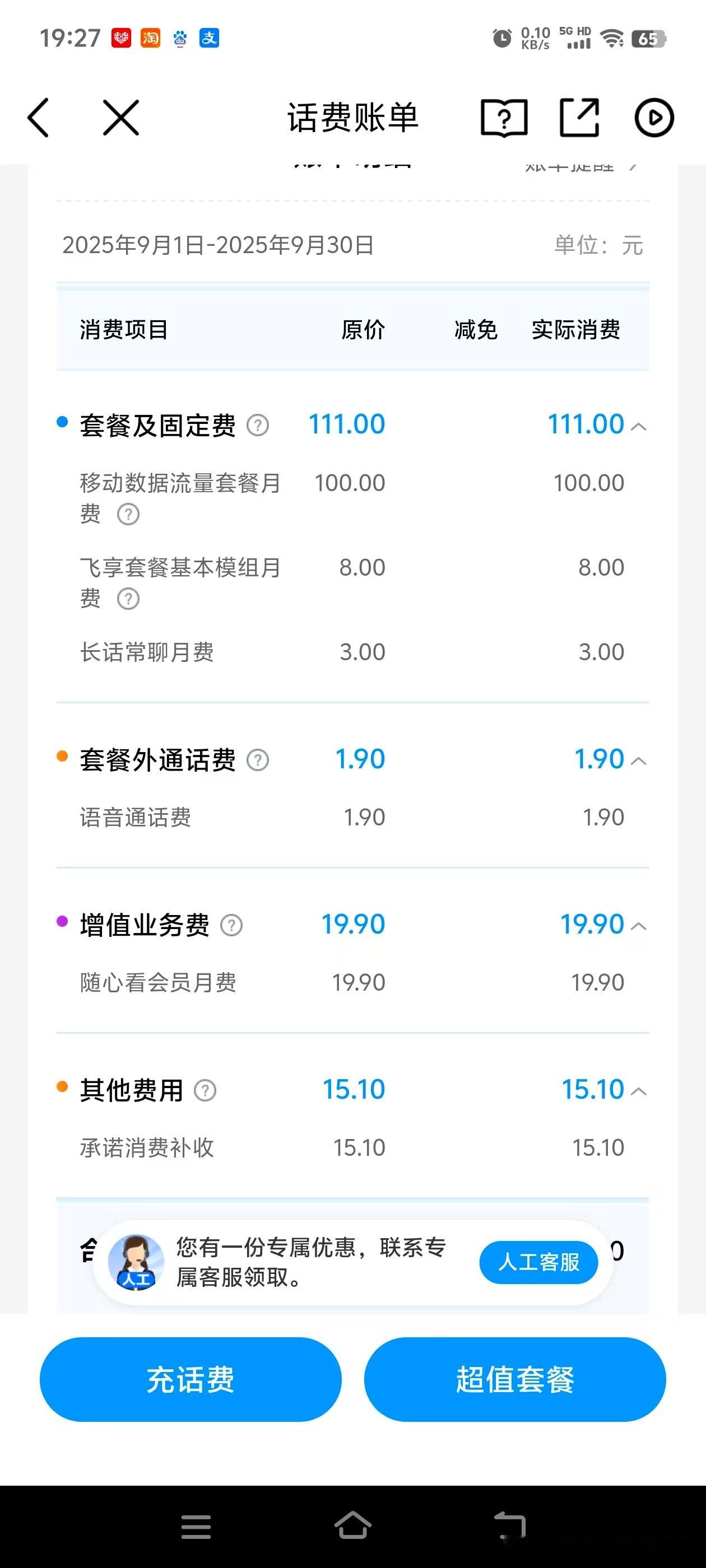Collapse the 套餐外通话费 section
Image resolution: width=706 pixels, height=1568 pixels.
(x=638, y=761)
